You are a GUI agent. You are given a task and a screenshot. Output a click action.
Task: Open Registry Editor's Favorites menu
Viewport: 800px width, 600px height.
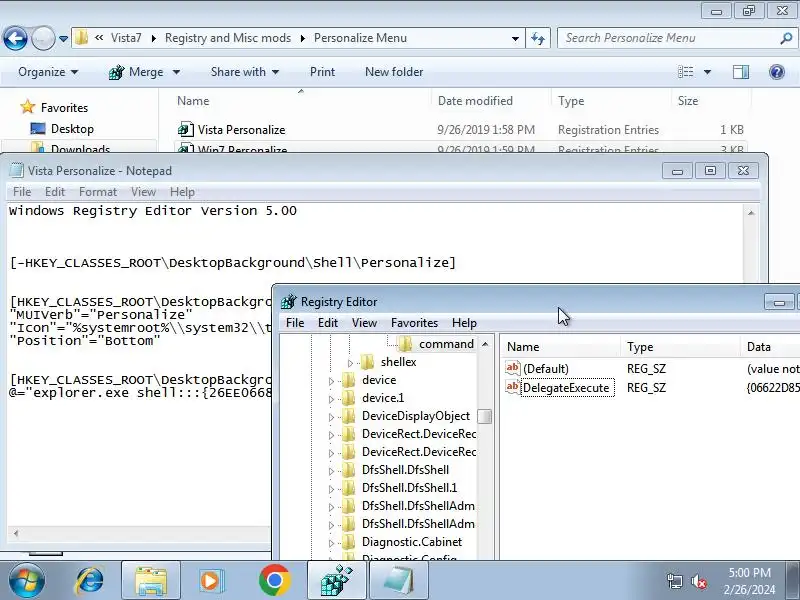[414, 323]
